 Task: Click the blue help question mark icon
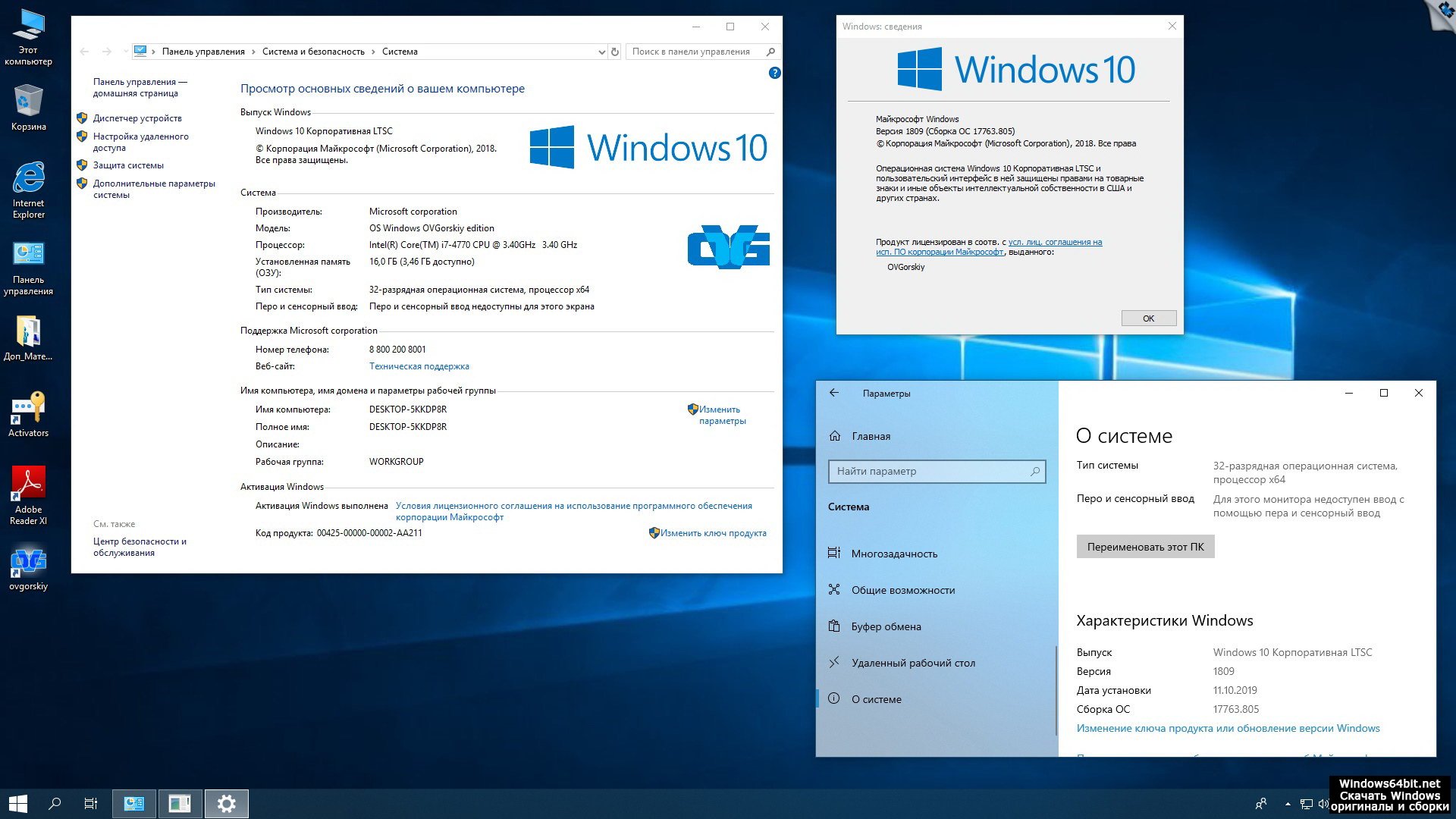pyautogui.click(x=774, y=73)
